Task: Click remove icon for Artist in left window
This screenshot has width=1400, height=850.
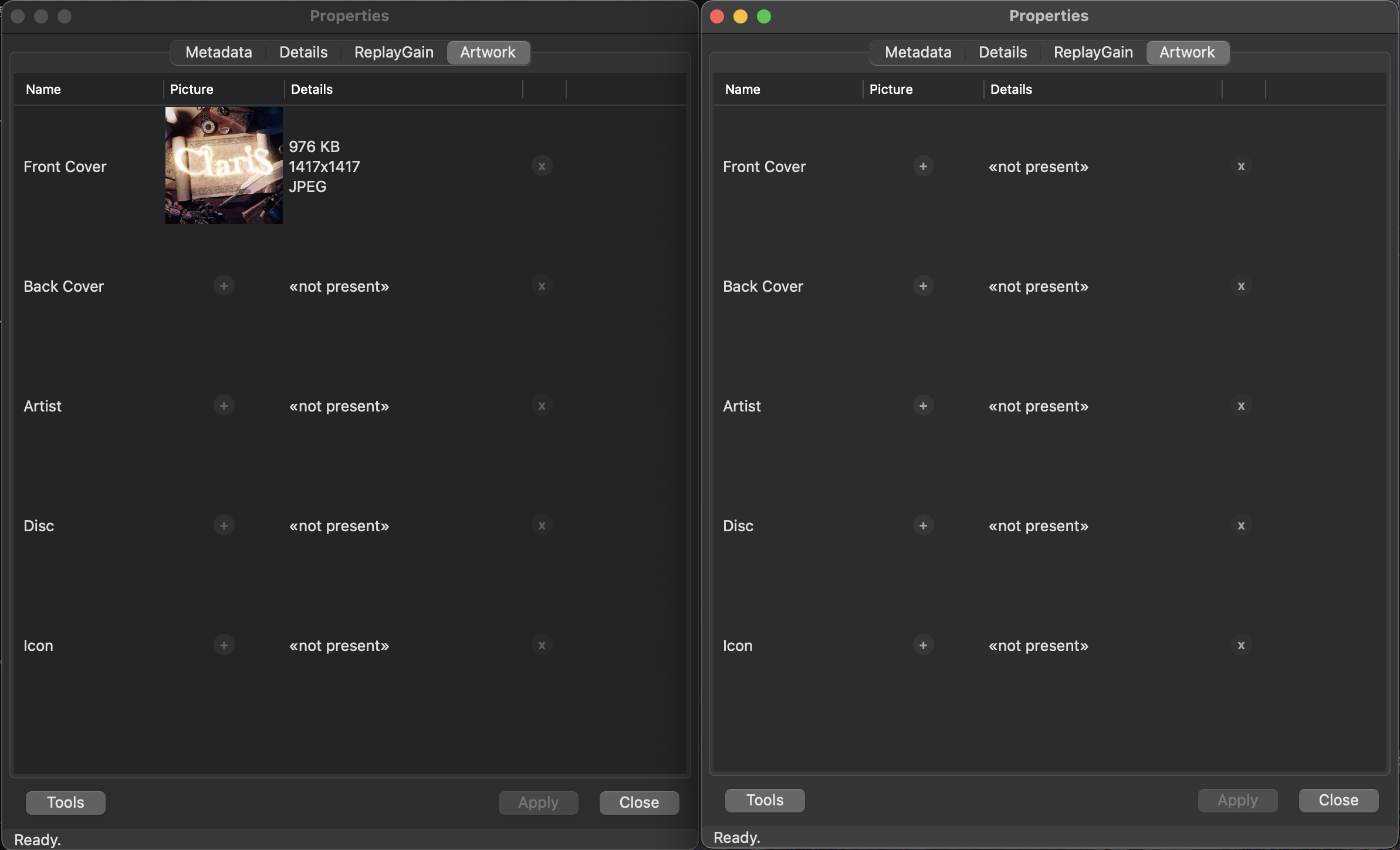Action: click(542, 406)
